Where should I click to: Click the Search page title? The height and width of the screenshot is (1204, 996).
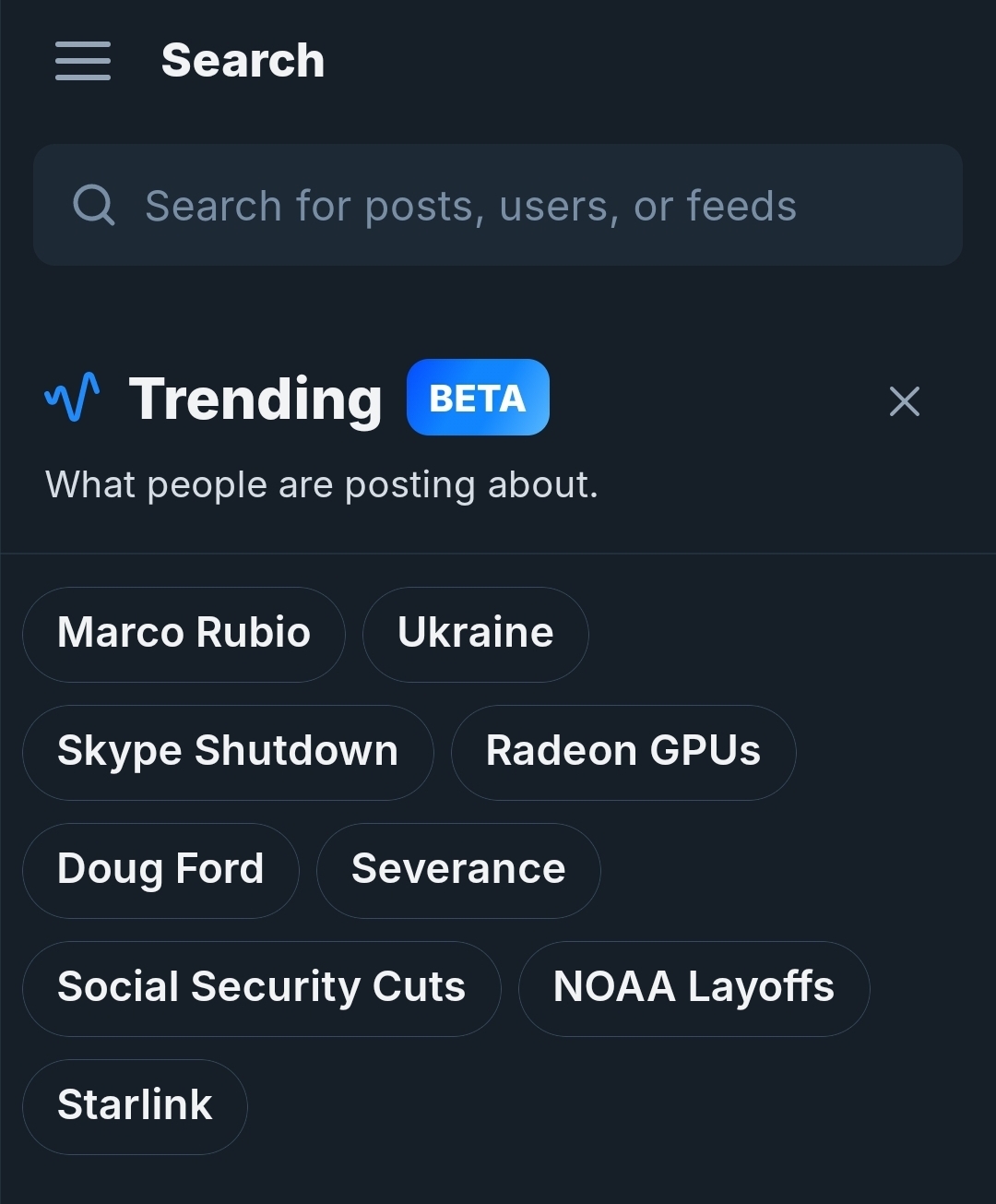pos(243,61)
